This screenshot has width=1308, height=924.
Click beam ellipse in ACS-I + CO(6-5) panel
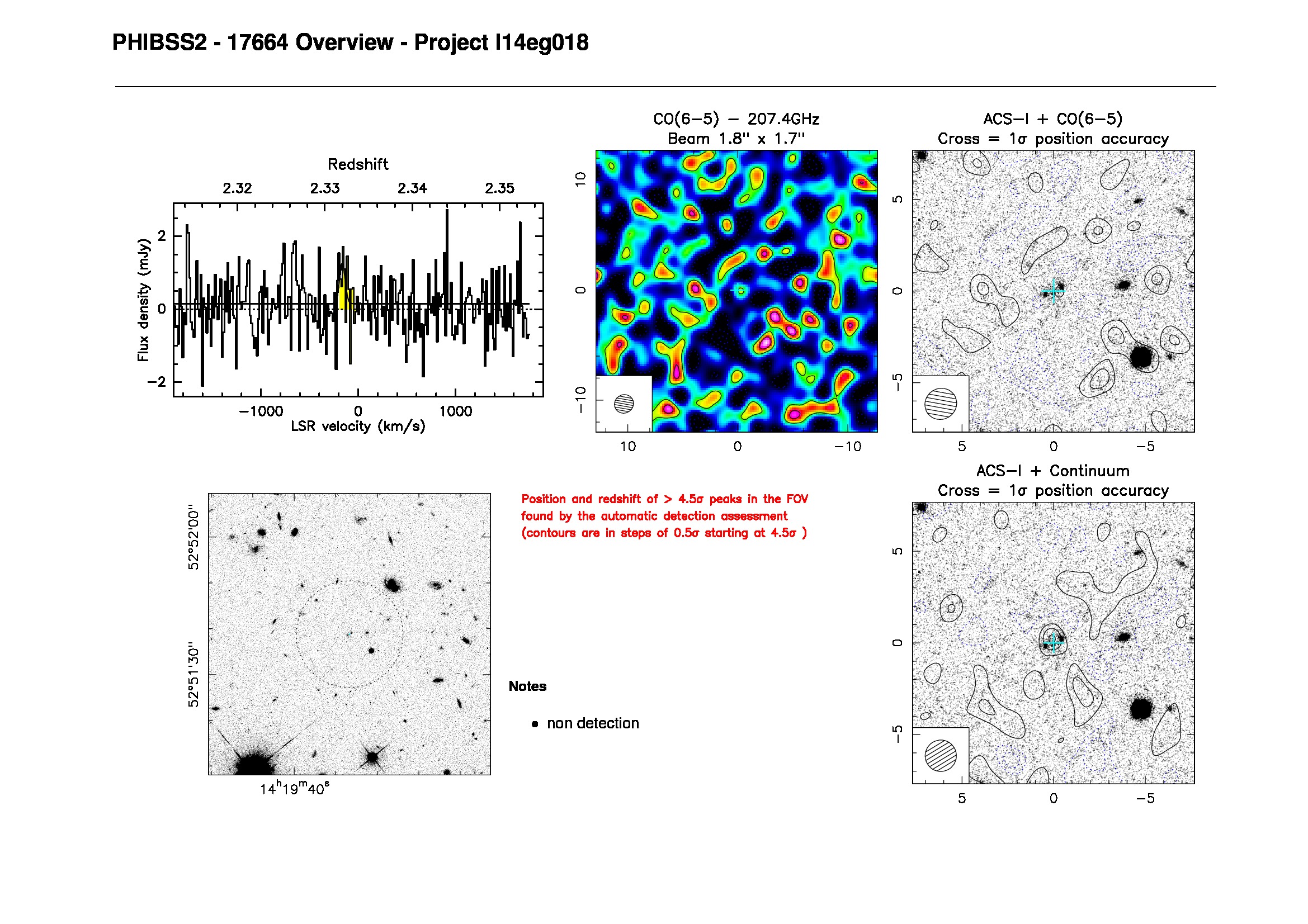941,404
